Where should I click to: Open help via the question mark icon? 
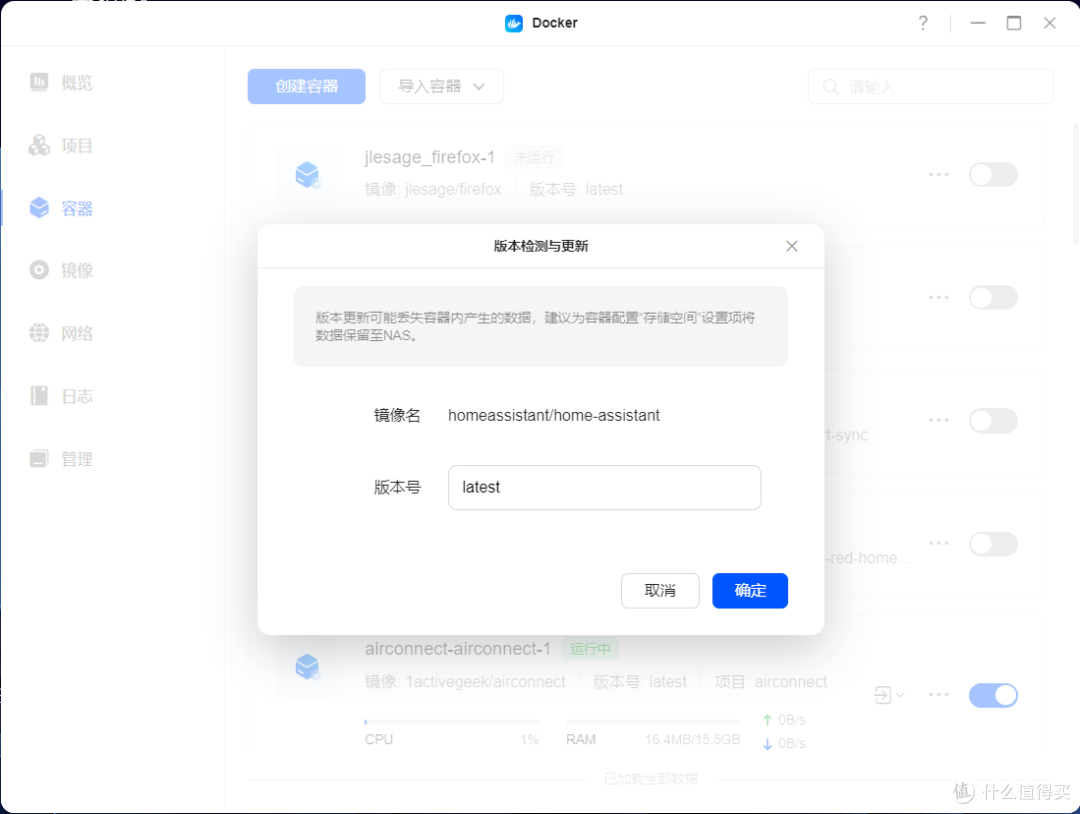click(x=923, y=23)
